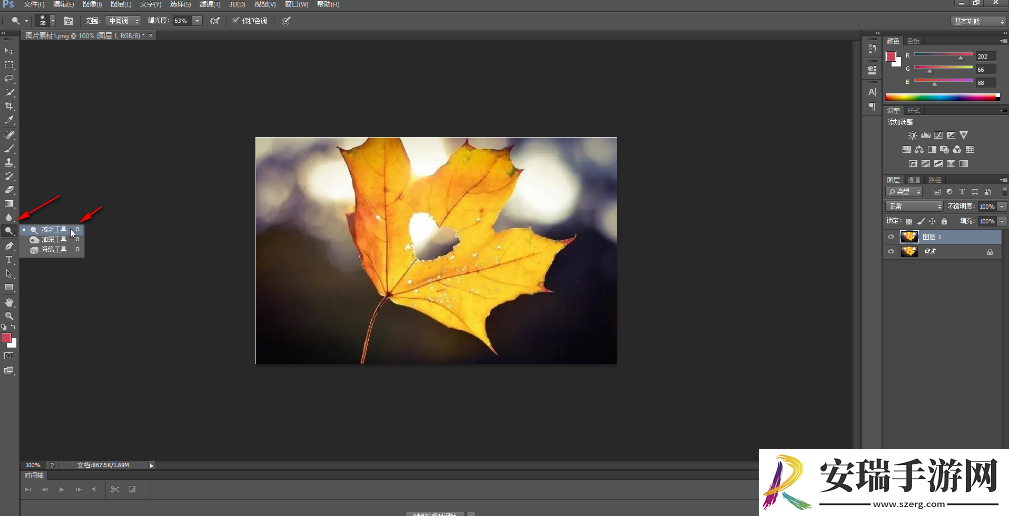Select the layer 1 thumbnail
The image size is (1009, 516).
(909, 237)
